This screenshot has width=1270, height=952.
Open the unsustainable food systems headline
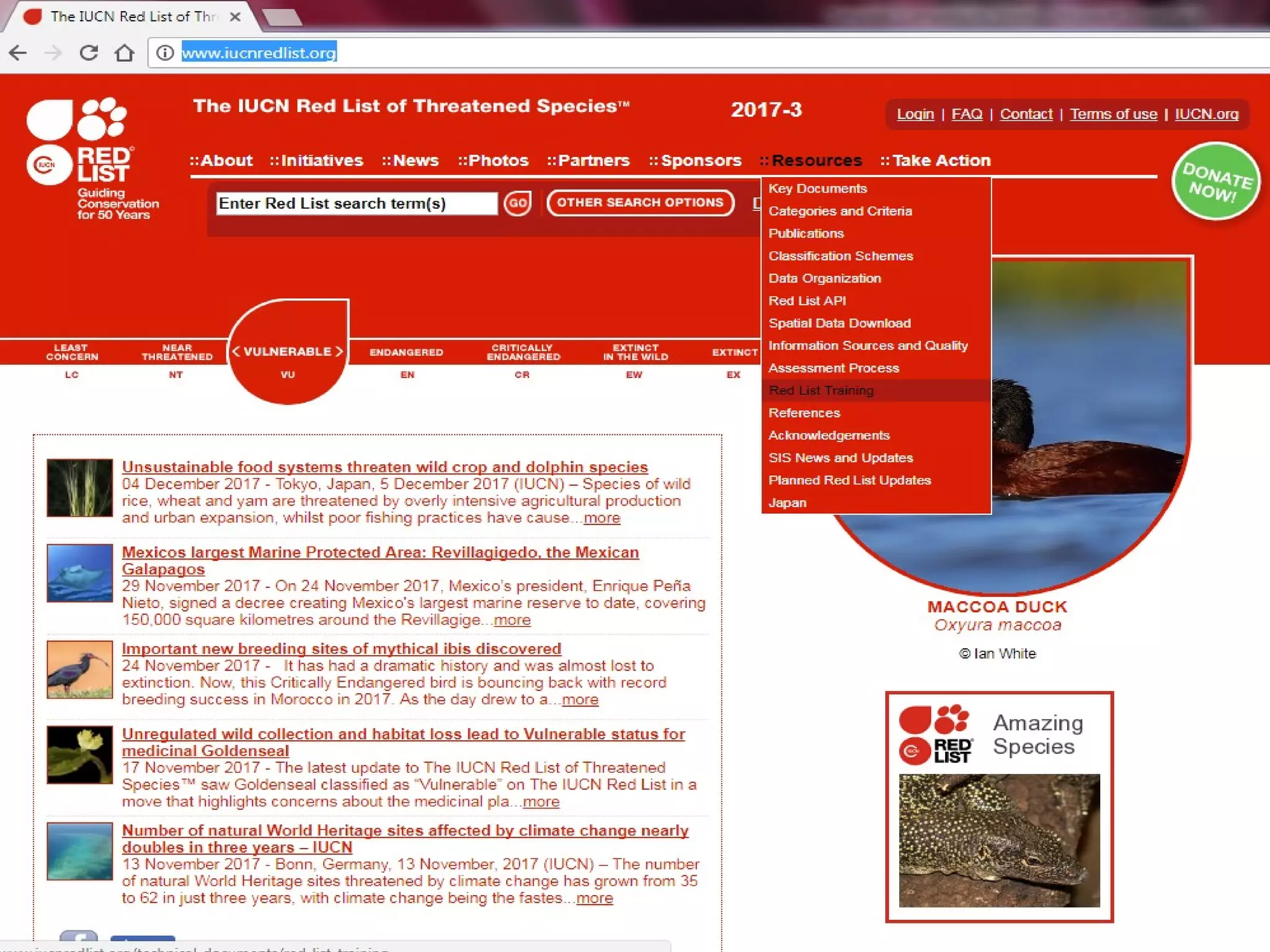click(385, 467)
